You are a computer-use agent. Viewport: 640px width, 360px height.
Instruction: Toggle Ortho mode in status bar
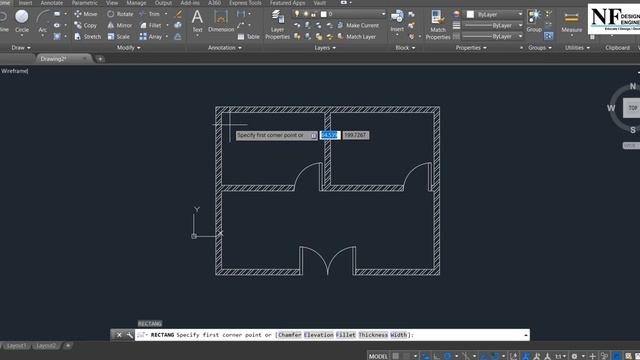(x=437, y=356)
